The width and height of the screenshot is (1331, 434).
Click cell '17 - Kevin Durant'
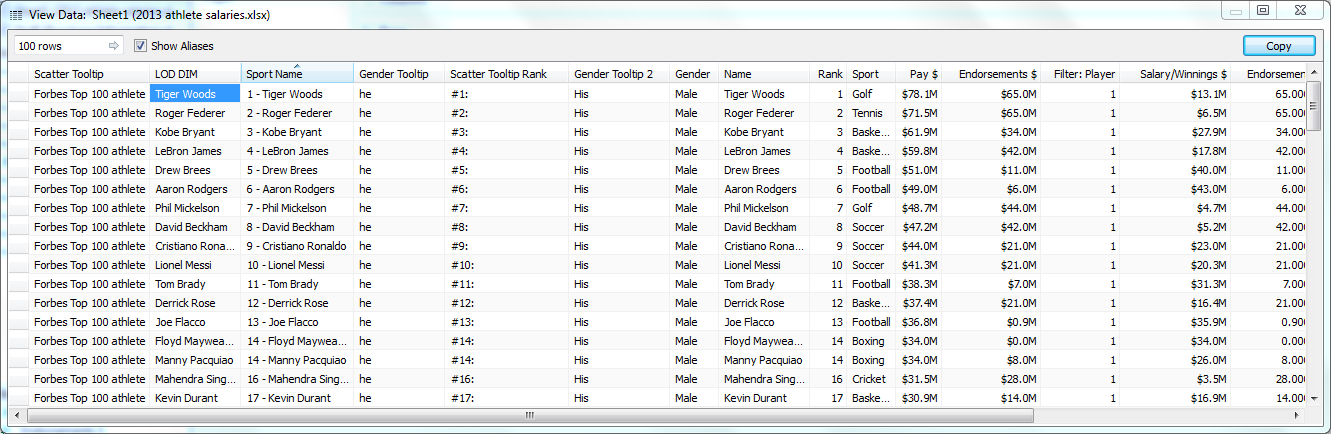(x=297, y=398)
